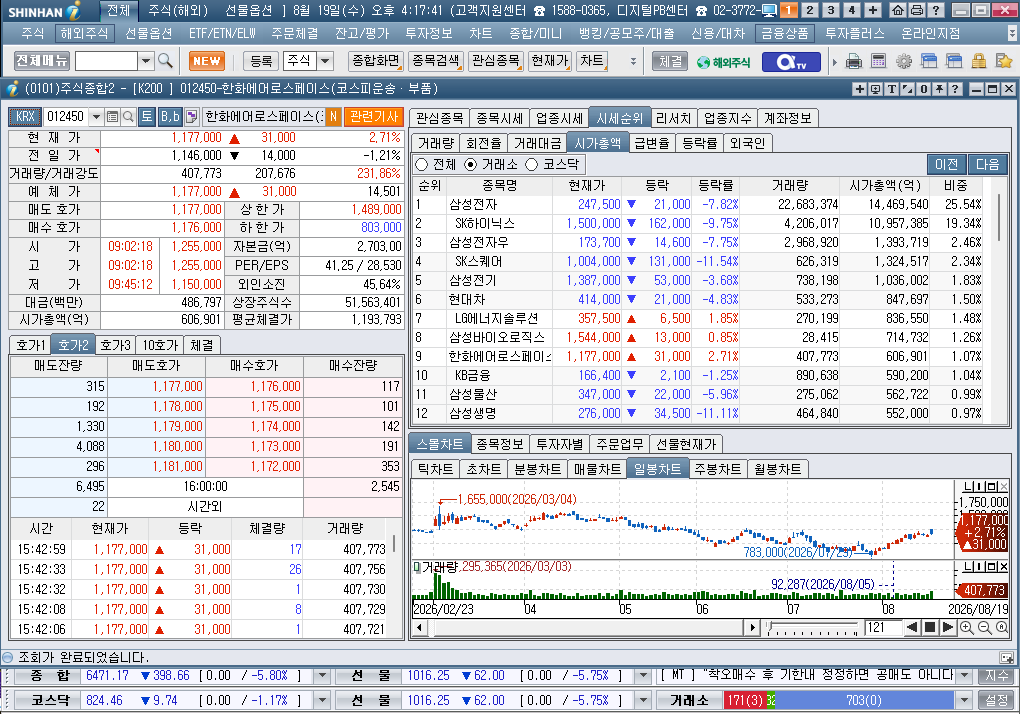
Task: Click the second window layout icon beside the padlock
Action: (954, 62)
